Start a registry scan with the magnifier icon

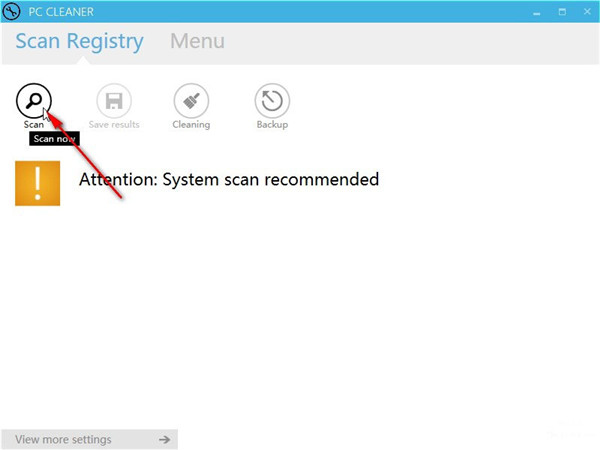point(33,100)
